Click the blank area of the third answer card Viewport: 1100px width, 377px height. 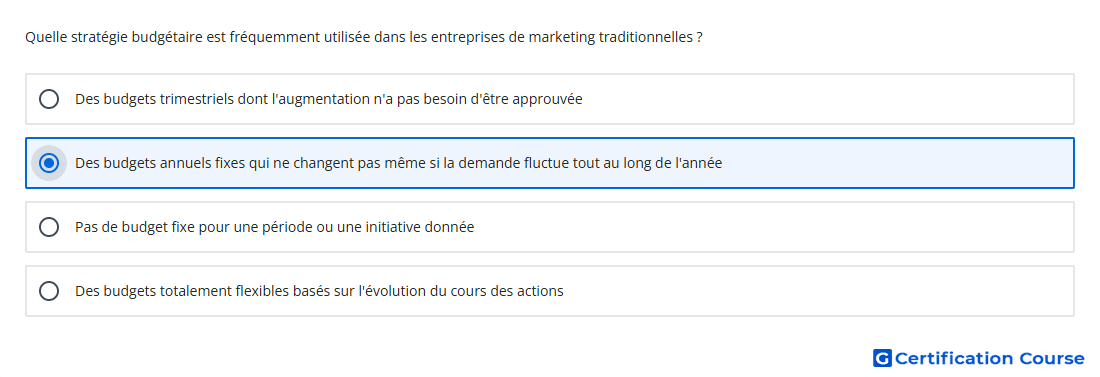[x=772, y=227]
